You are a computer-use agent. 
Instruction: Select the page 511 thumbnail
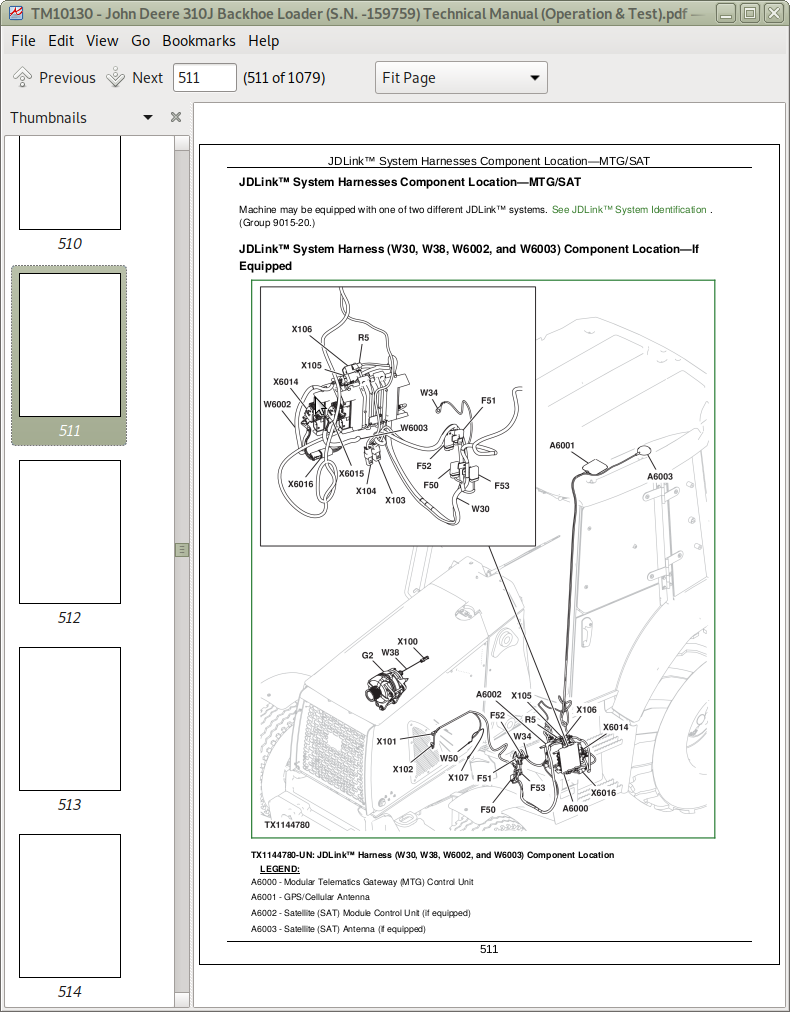point(70,345)
